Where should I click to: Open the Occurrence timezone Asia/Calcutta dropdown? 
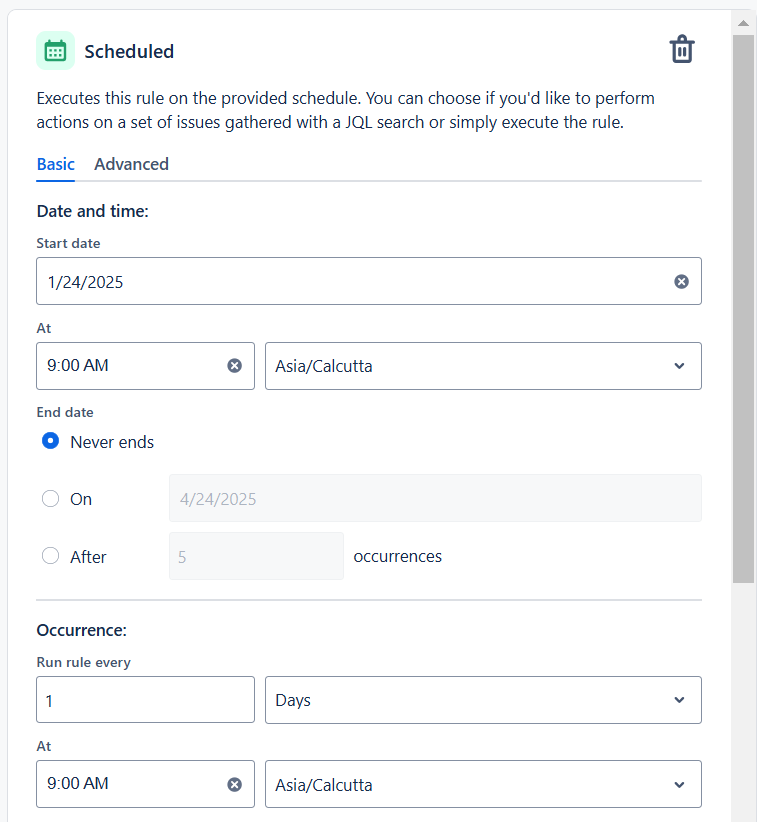(482, 785)
